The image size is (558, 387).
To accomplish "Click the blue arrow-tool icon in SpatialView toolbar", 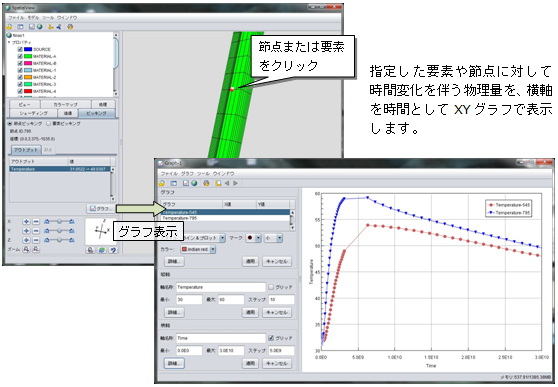I will pyautogui.click(x=59, y=27).
